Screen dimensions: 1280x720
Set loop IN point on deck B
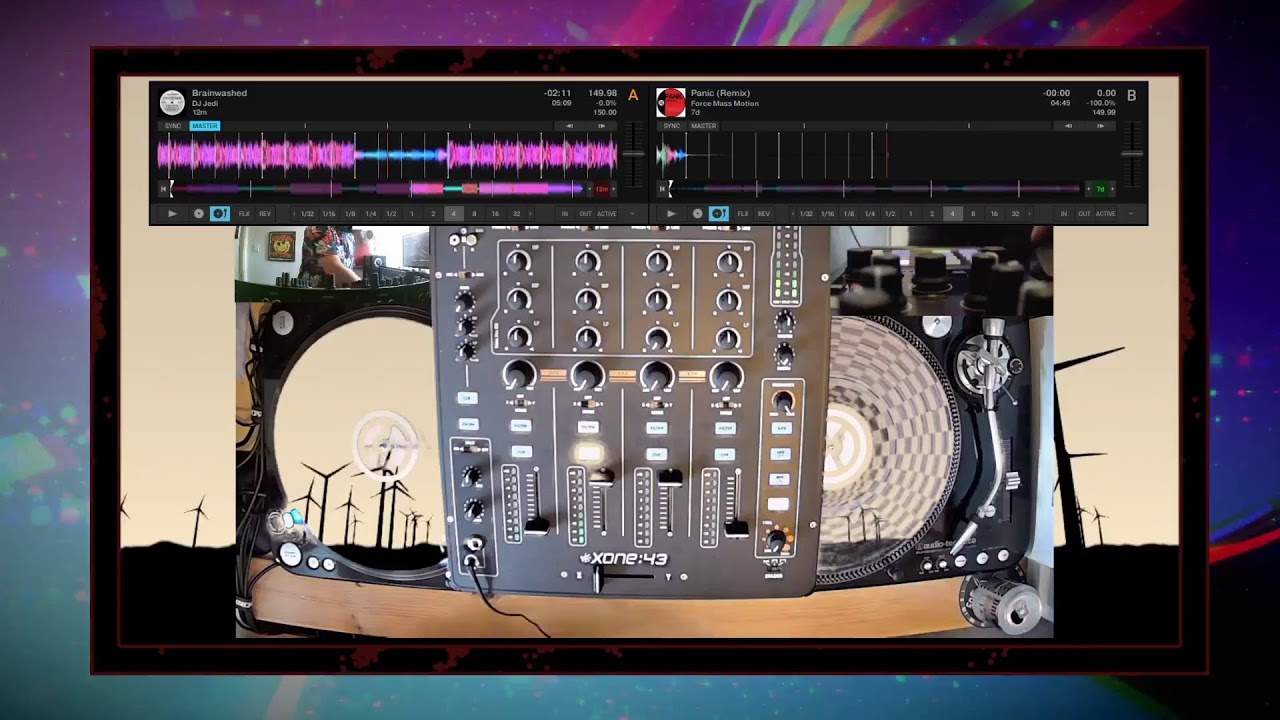click(1064, 214)
